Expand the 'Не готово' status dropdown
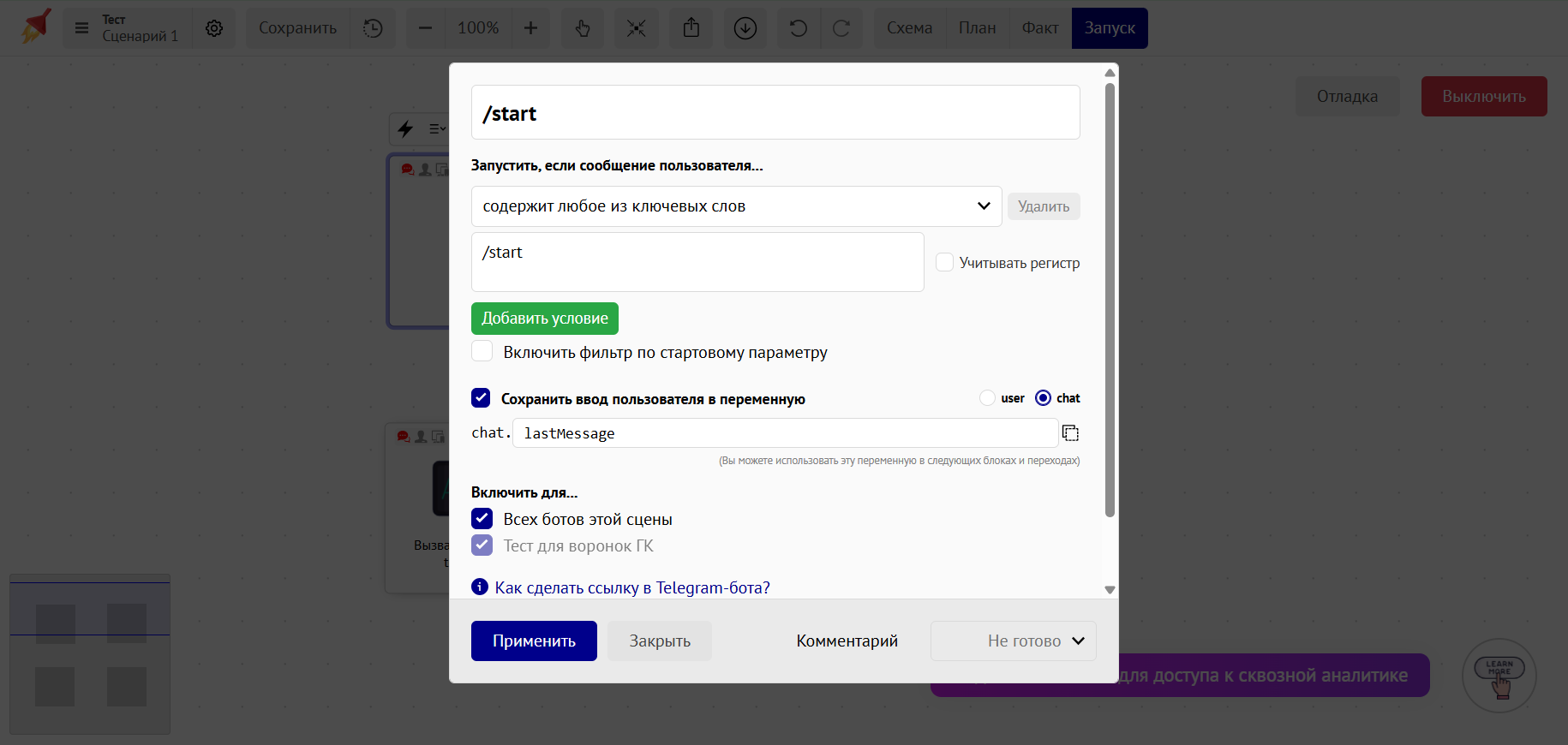Screen dimensions: 1568x745 coord(1013,641)
